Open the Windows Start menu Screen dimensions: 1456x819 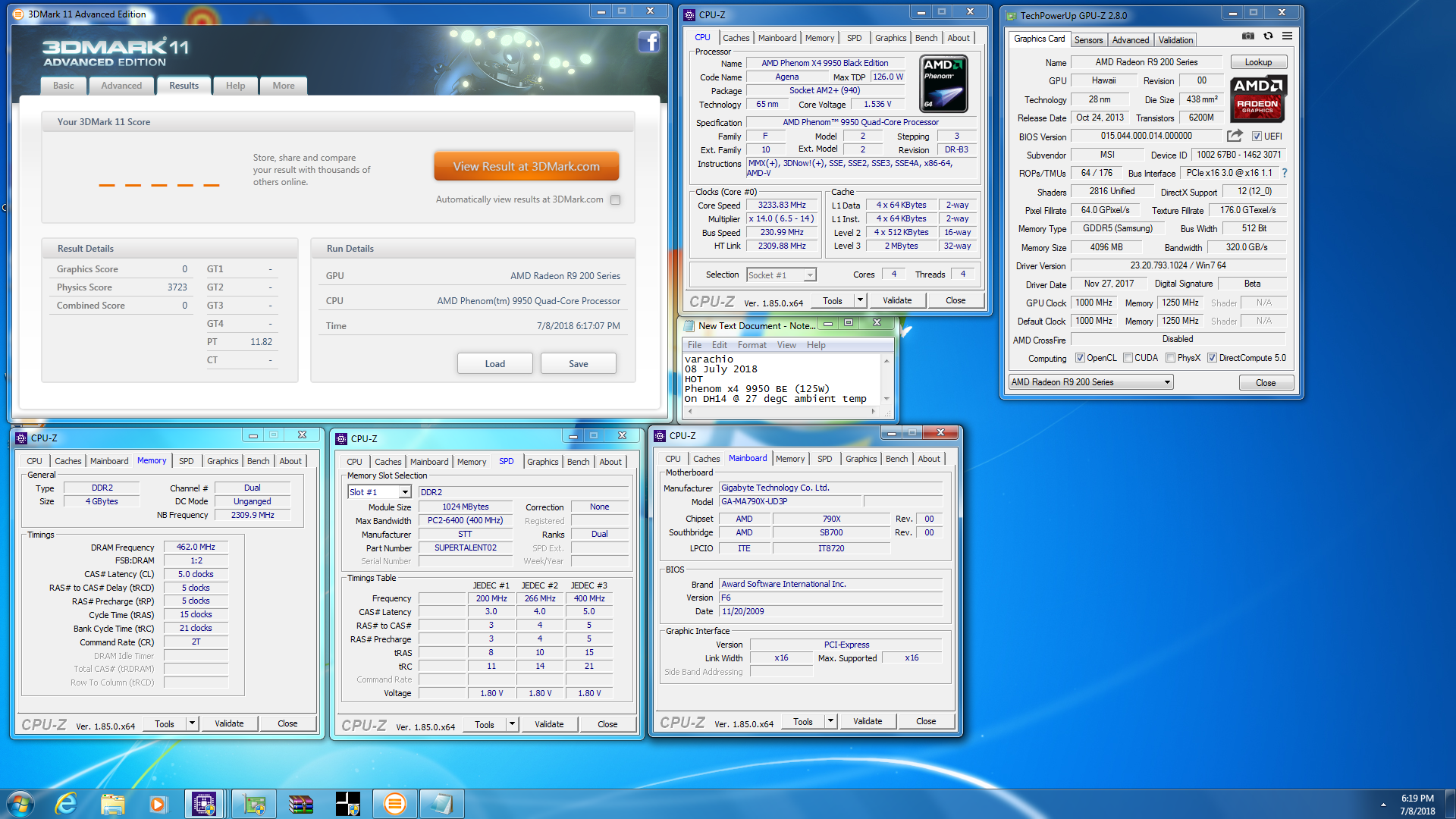coord(20,804)
